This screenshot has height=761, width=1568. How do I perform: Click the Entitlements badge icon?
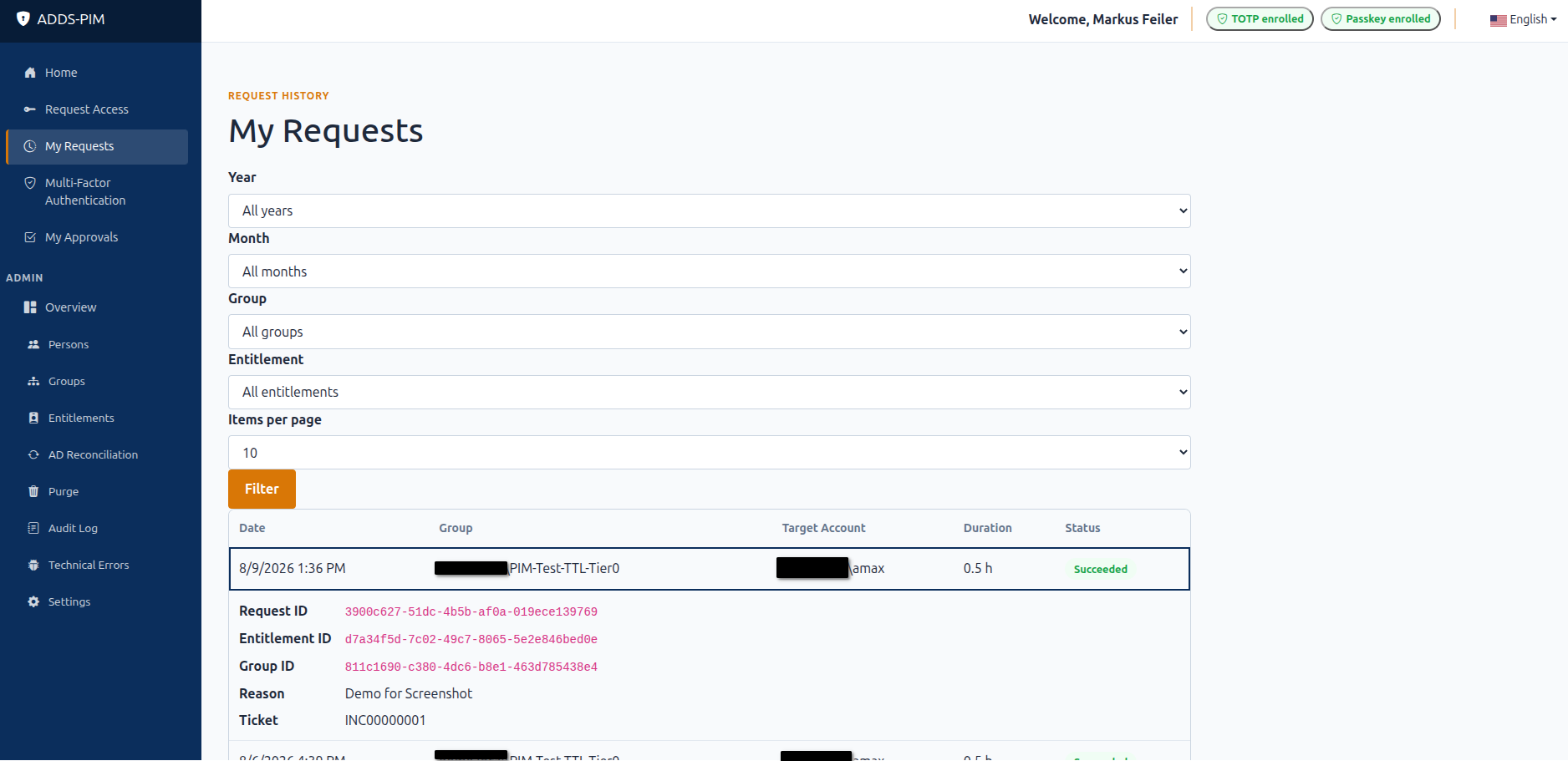[x=33, y=418]
